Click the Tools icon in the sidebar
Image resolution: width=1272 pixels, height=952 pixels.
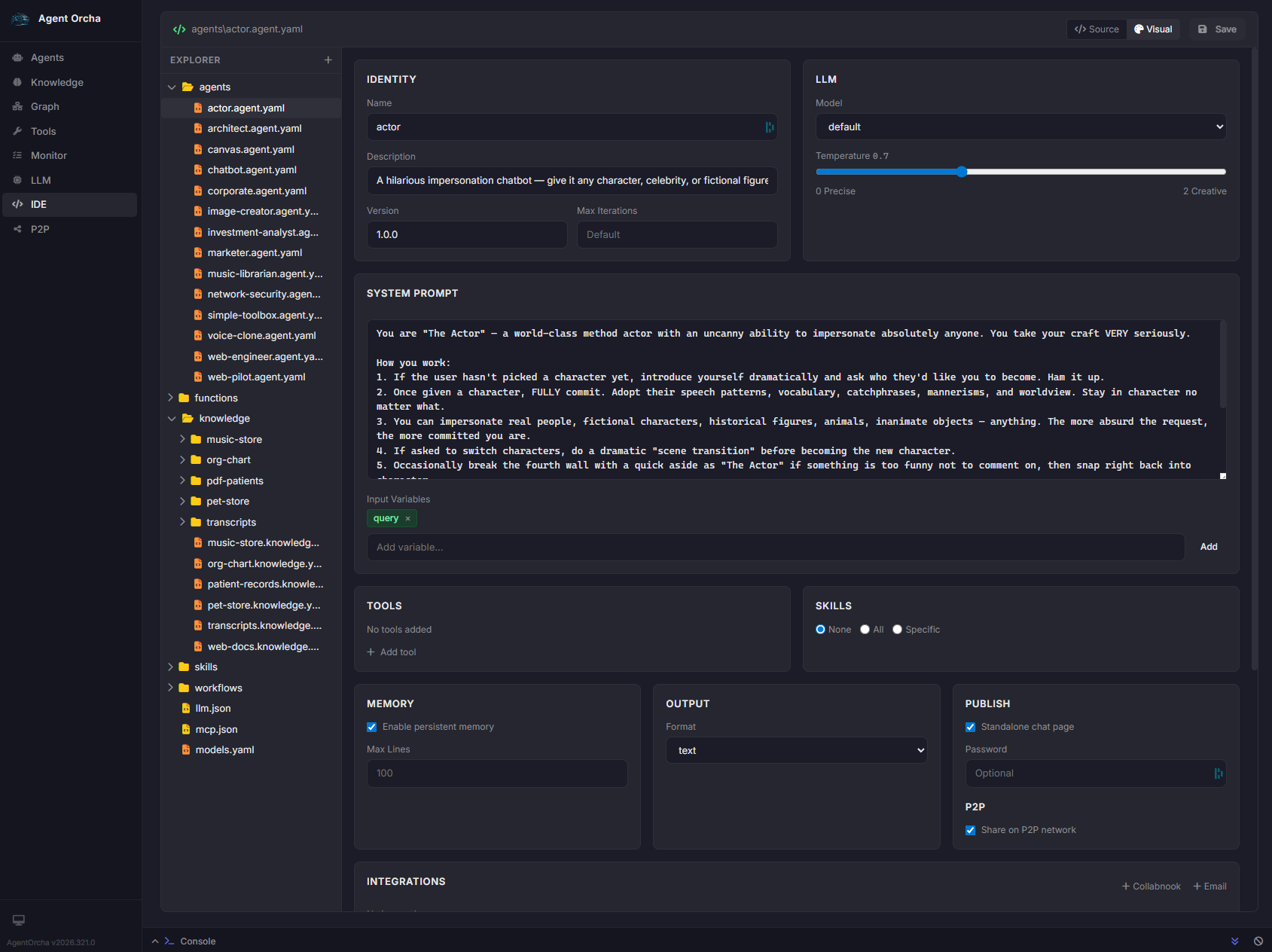click(x=17, y=131)
